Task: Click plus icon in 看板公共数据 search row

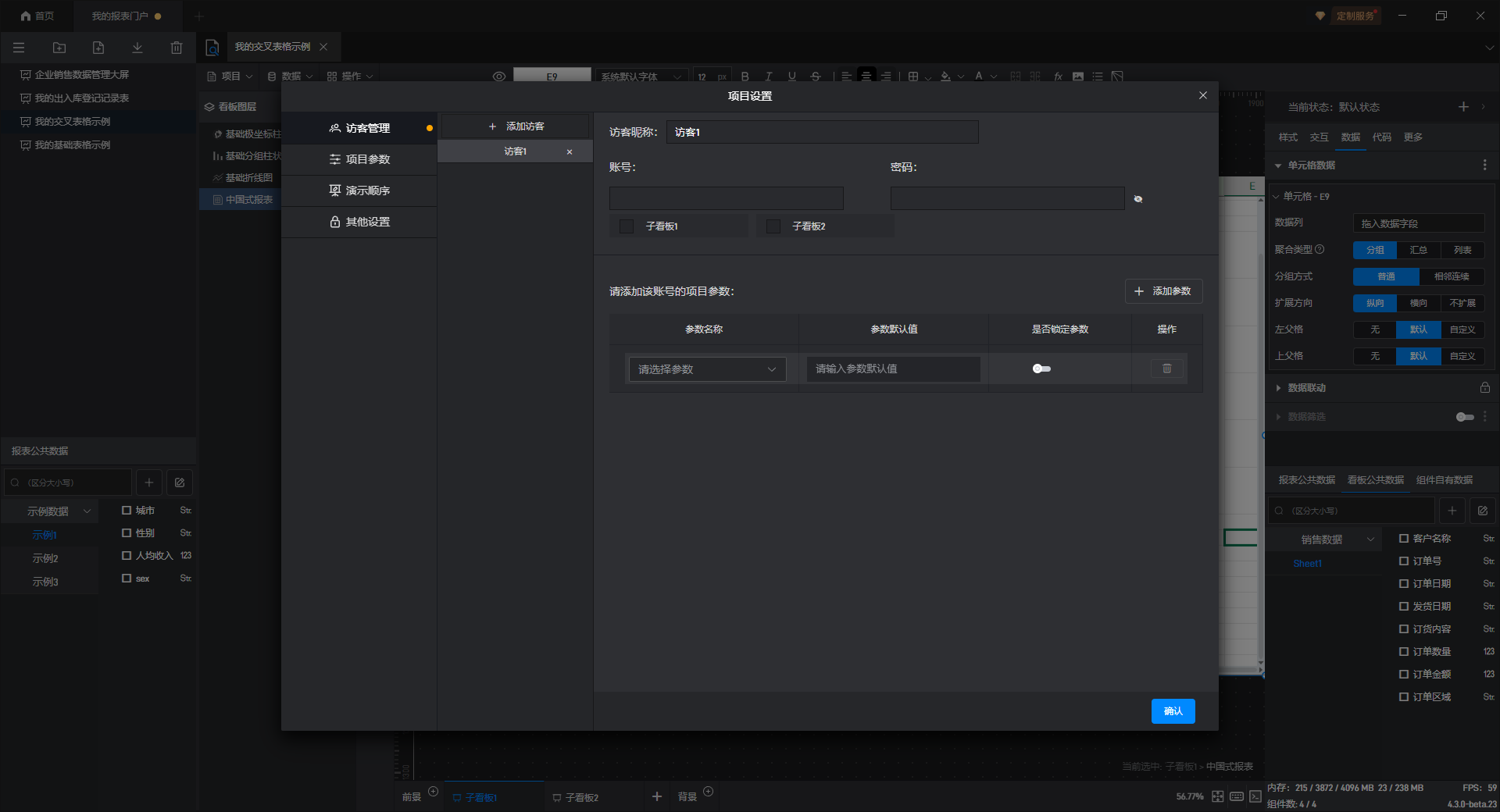Action: [1452, 511]
